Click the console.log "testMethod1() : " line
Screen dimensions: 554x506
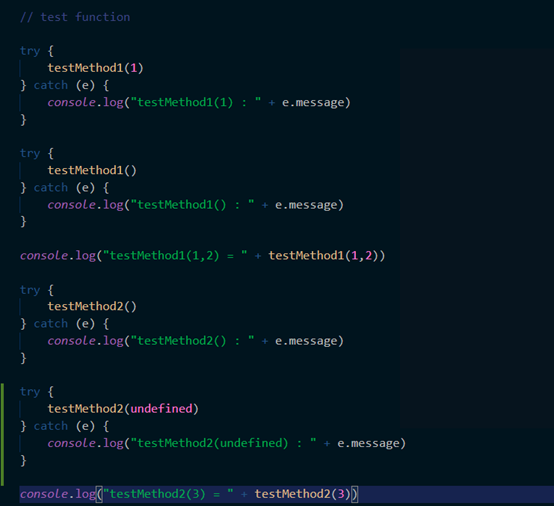195,205
